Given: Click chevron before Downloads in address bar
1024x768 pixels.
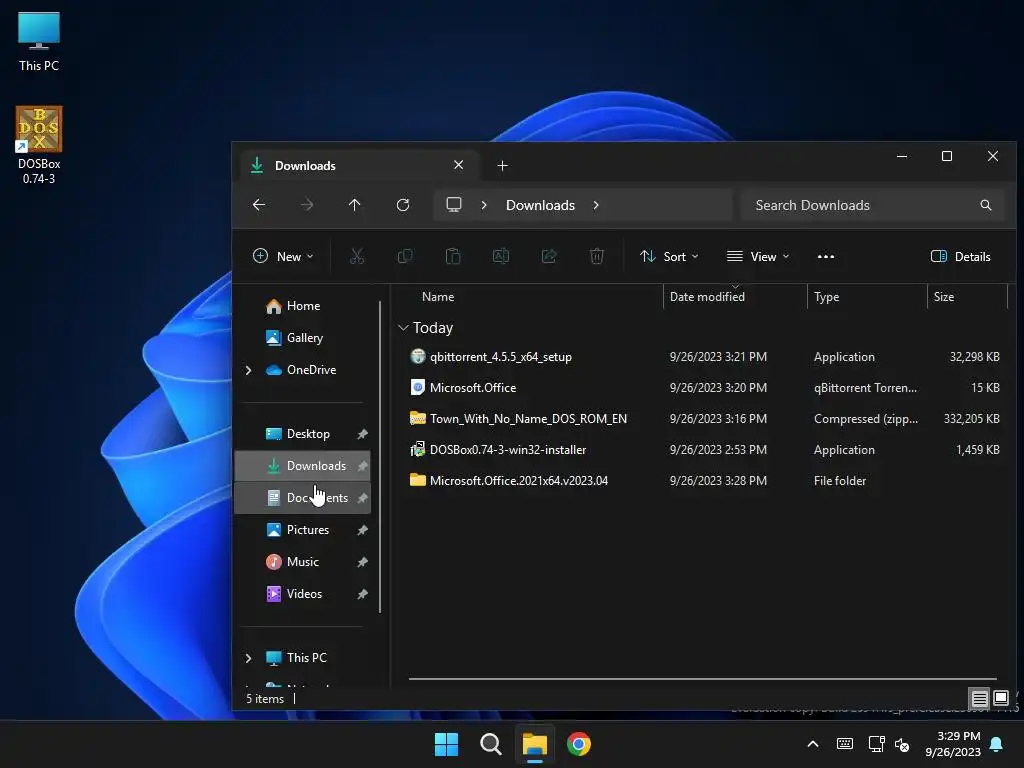Looking at the screenshot, I should coord(484,205).
